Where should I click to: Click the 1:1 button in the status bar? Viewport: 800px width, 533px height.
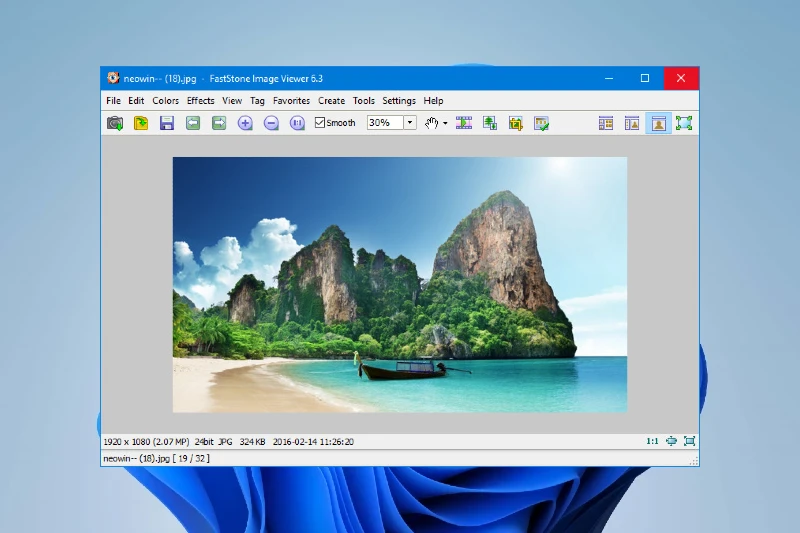pos(652,441)
